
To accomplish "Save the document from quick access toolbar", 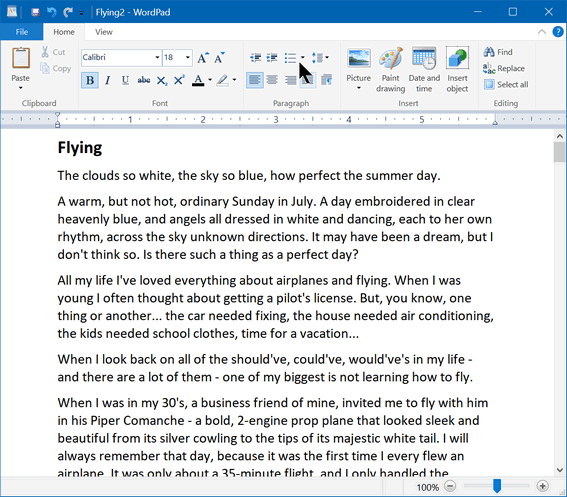I will [35, 12].
